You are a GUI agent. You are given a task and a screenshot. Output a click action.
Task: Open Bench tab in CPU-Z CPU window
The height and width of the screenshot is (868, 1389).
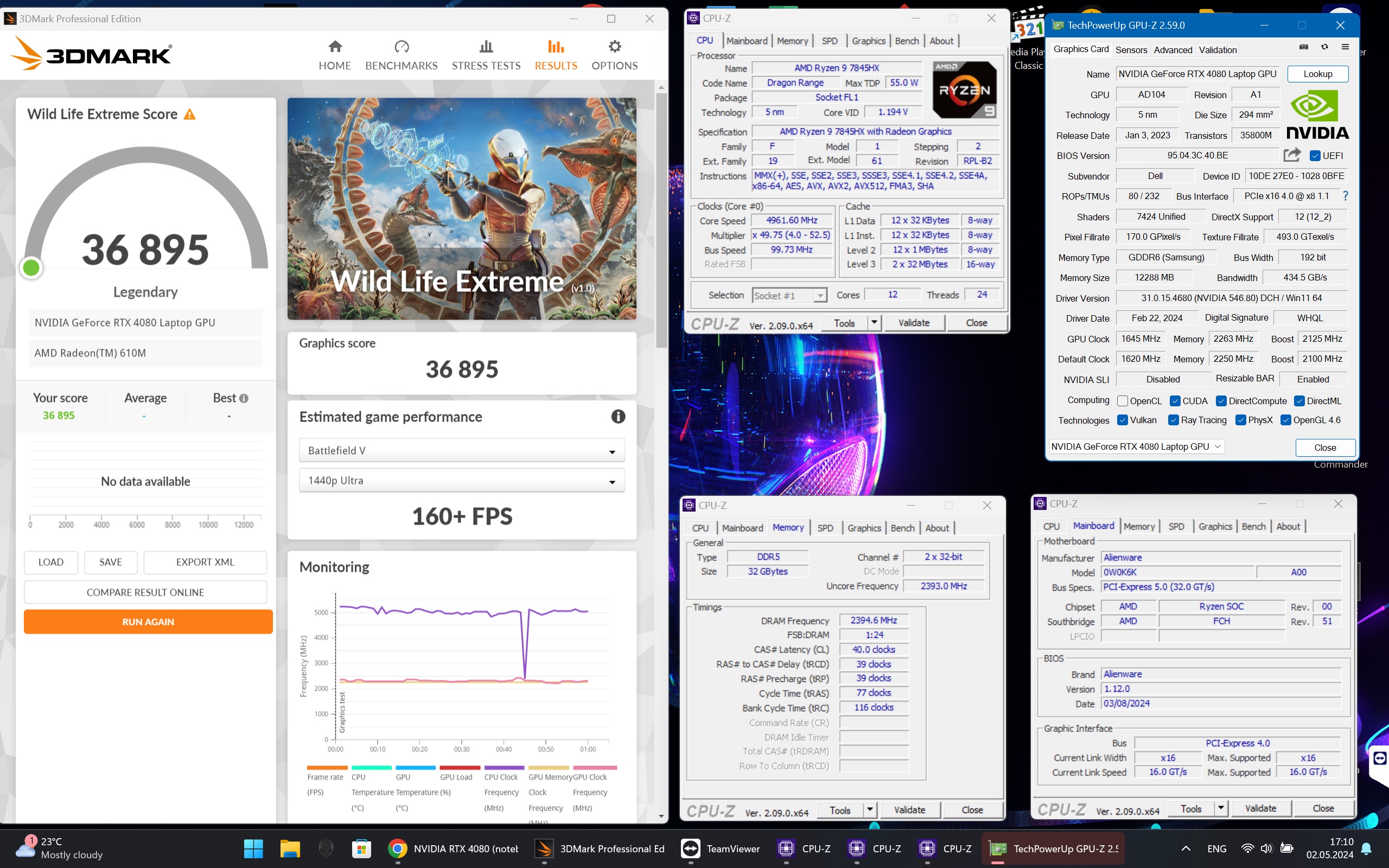907,41
